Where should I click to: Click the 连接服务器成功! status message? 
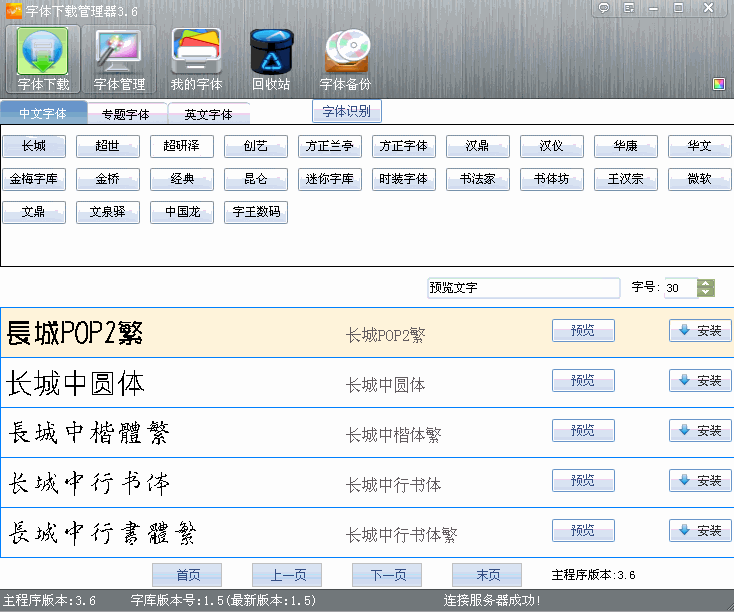point(492,600)
